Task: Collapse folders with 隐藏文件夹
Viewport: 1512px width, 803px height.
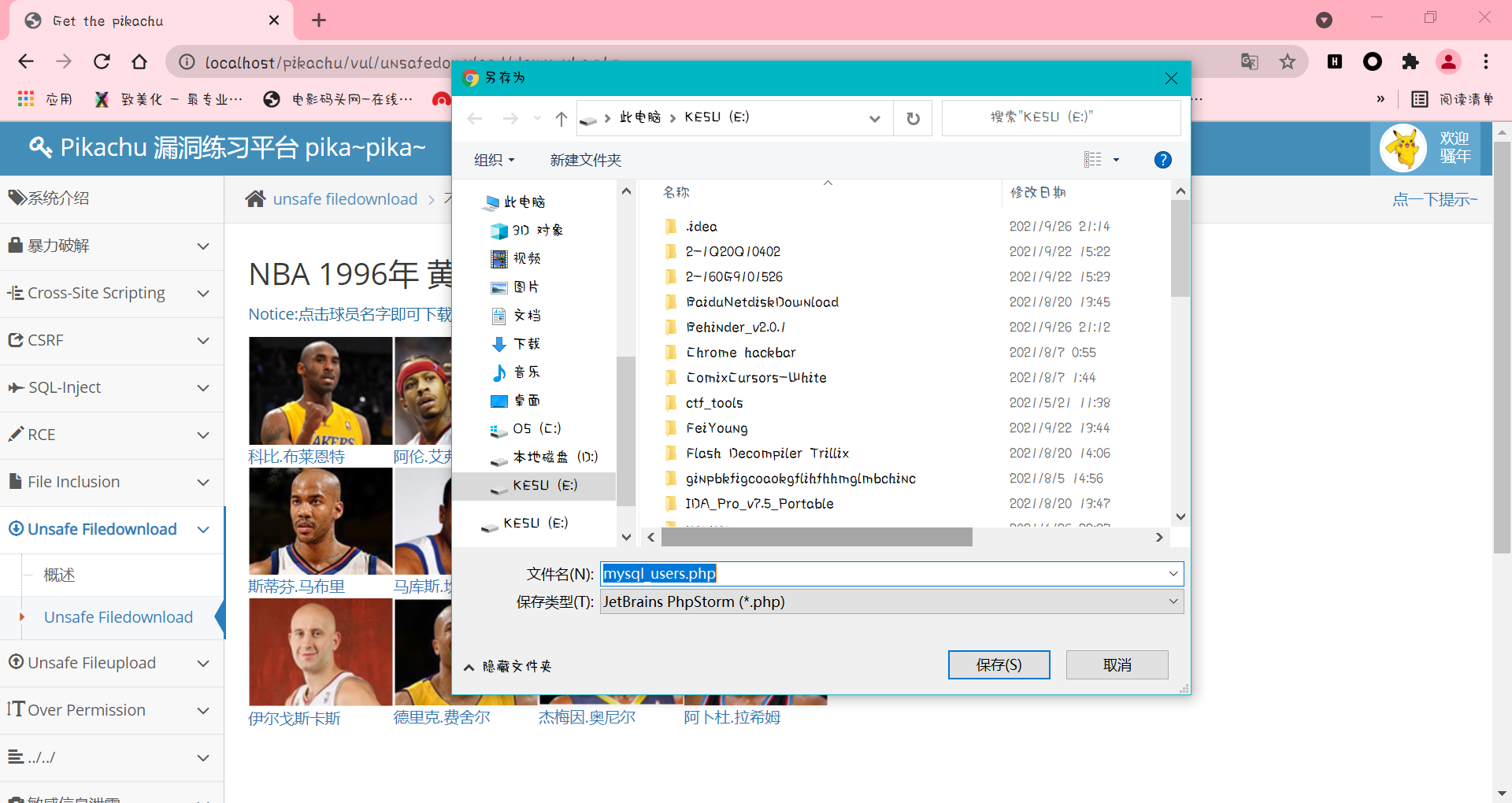Action: click(508, 666)
